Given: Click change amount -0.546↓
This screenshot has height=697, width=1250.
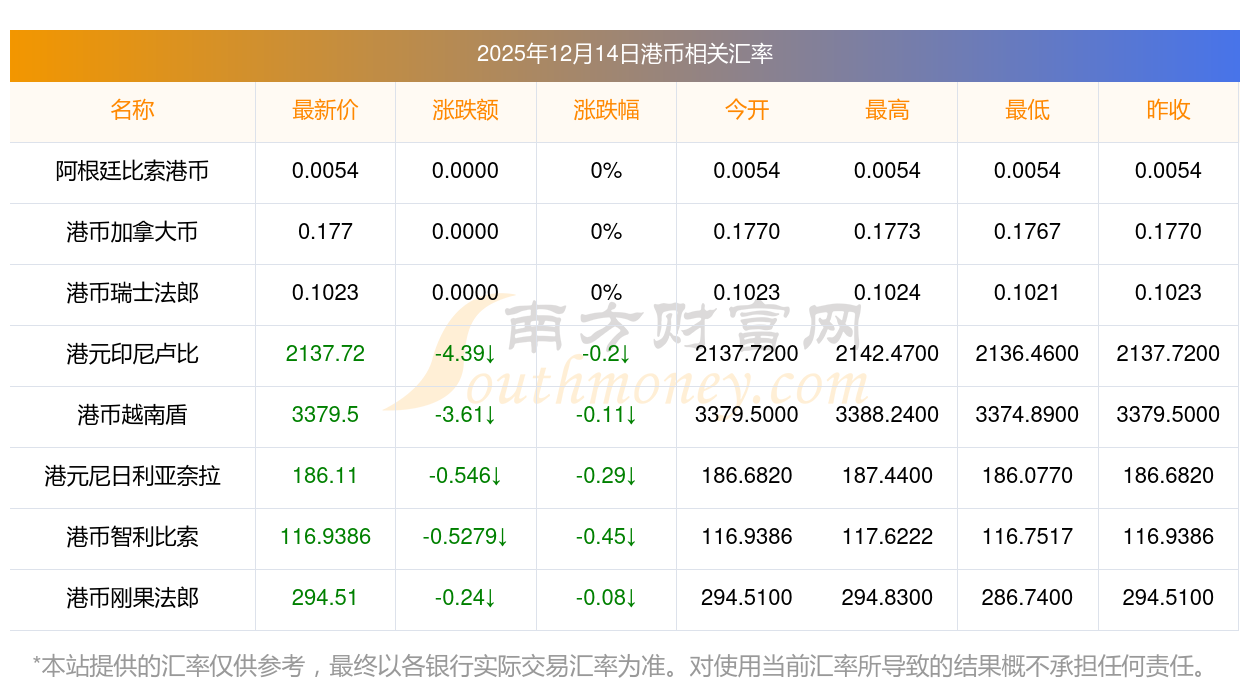Looking at the screenshot, I should point(465,476).
